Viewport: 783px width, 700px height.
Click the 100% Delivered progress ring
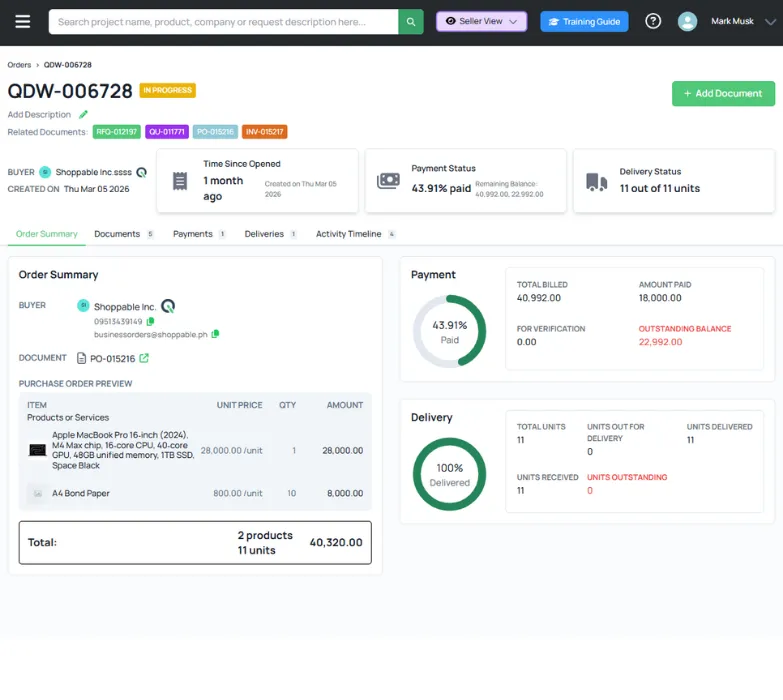(449, 474)
